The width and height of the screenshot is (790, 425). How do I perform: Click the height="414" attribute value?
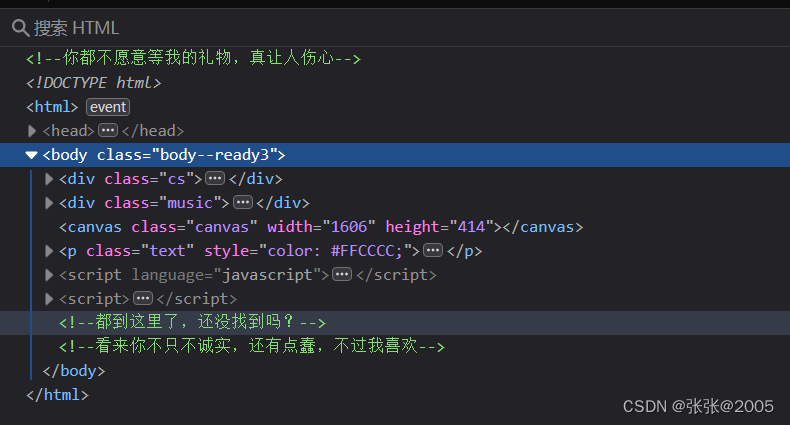(472, 227)
